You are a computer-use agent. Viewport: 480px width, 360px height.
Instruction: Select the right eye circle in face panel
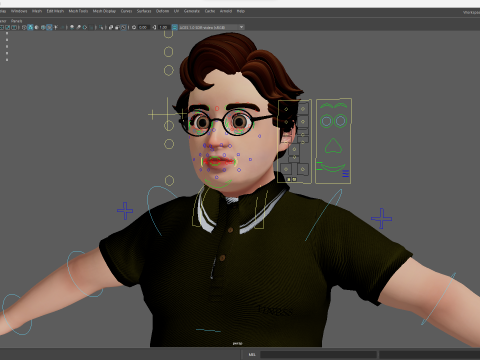coord(341,121)
